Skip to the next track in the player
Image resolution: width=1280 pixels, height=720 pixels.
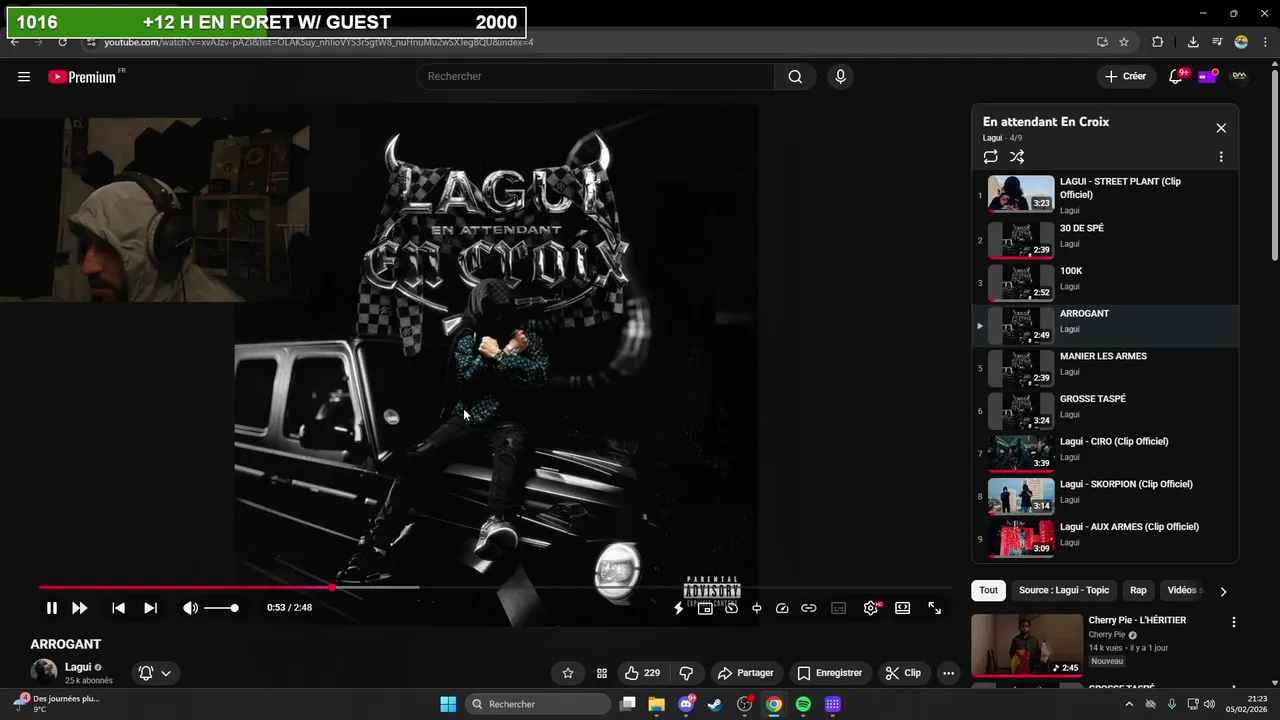tap(150, 608)
